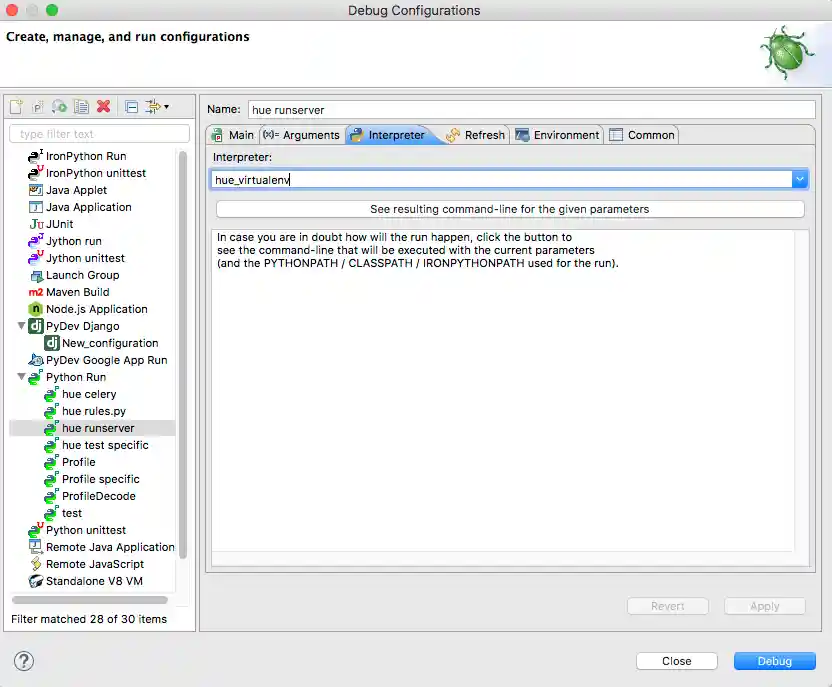Click the help question mark icon

22,661
